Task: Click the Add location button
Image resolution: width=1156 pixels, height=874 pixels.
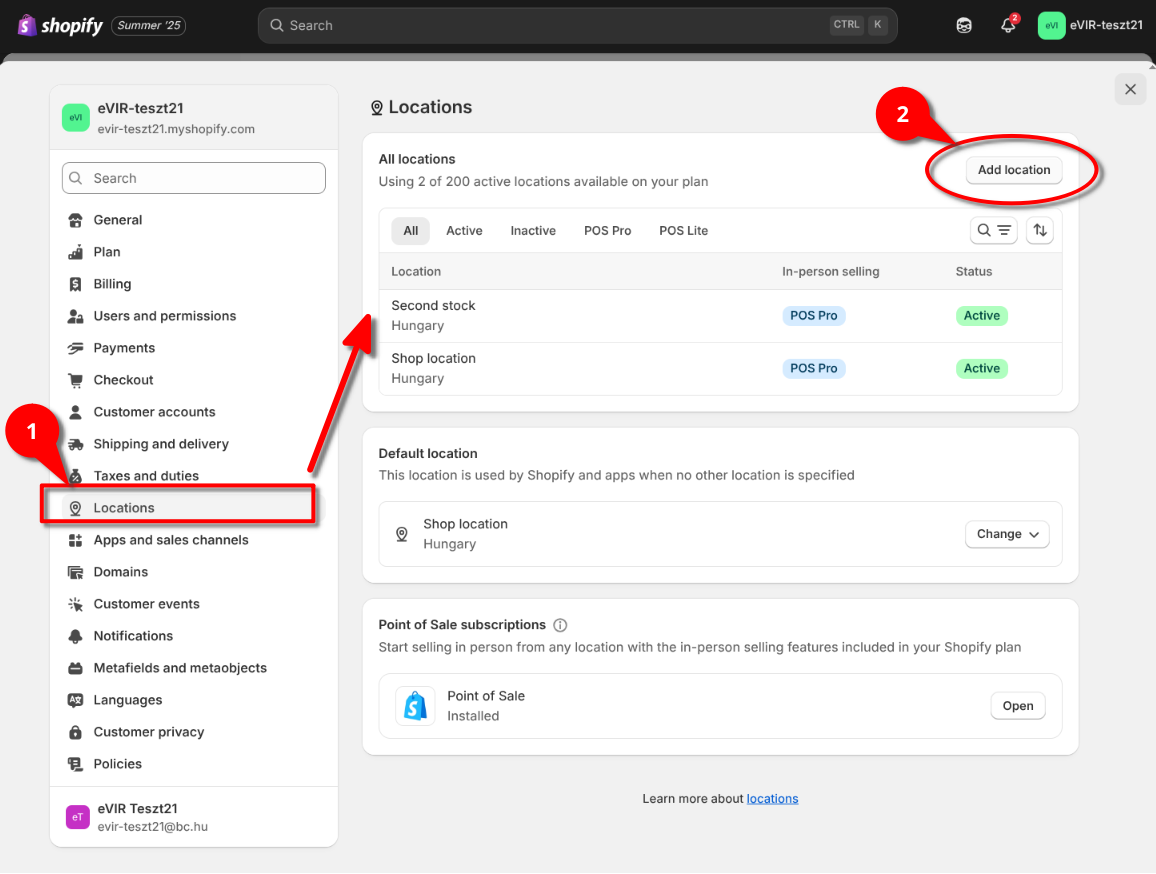Action: 1013,170
